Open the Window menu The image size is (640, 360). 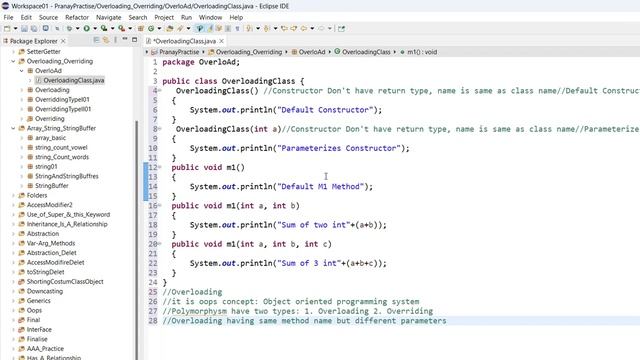(x=210, y=17)
